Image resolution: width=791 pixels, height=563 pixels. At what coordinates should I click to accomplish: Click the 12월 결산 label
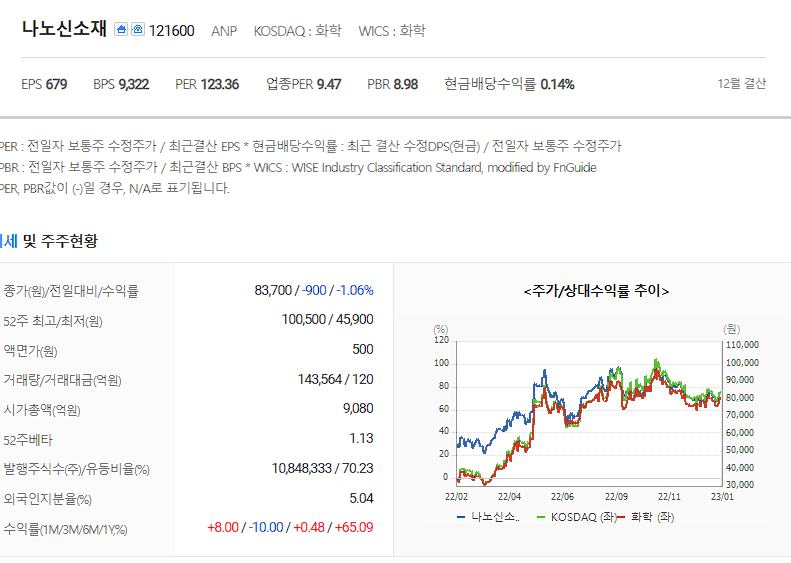coord(742,84)
